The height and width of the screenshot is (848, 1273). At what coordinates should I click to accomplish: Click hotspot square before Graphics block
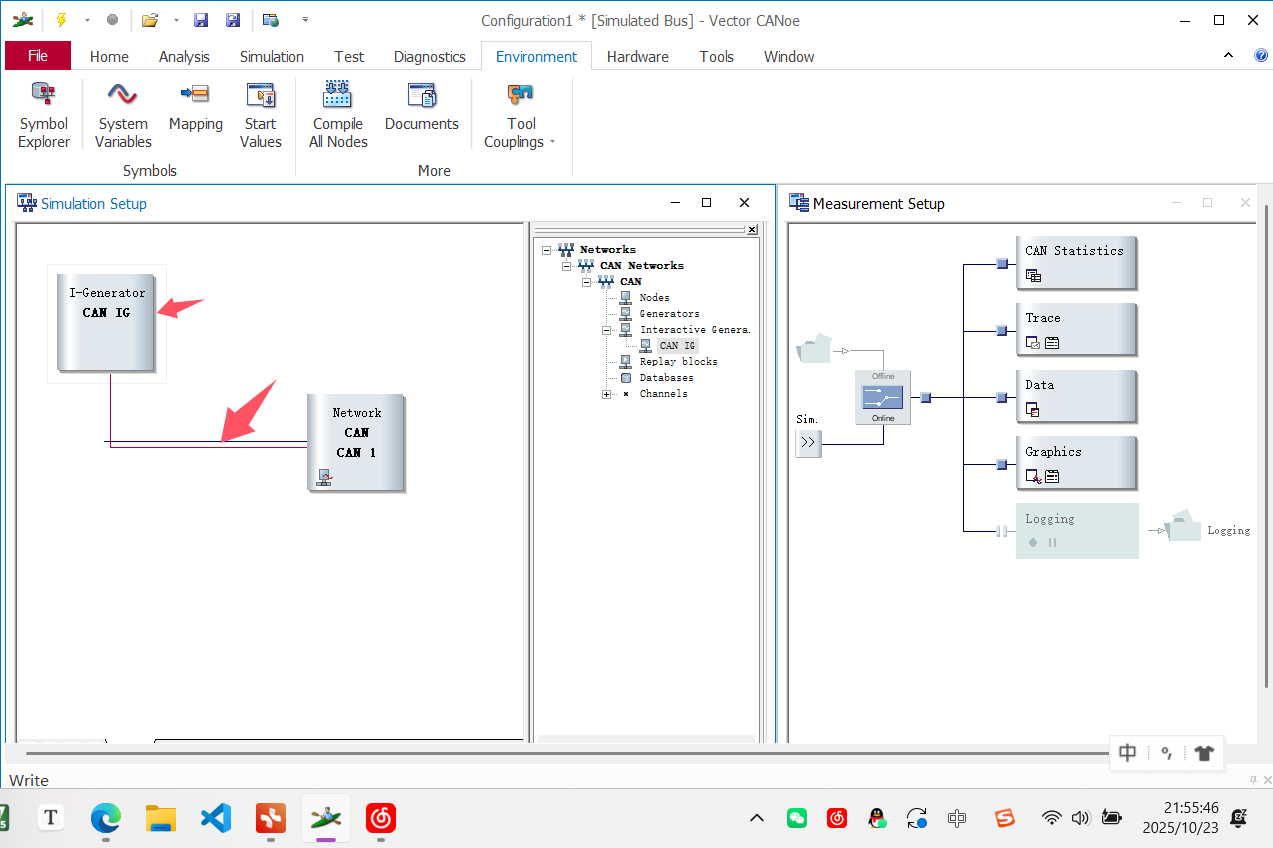click(1001, 464)
